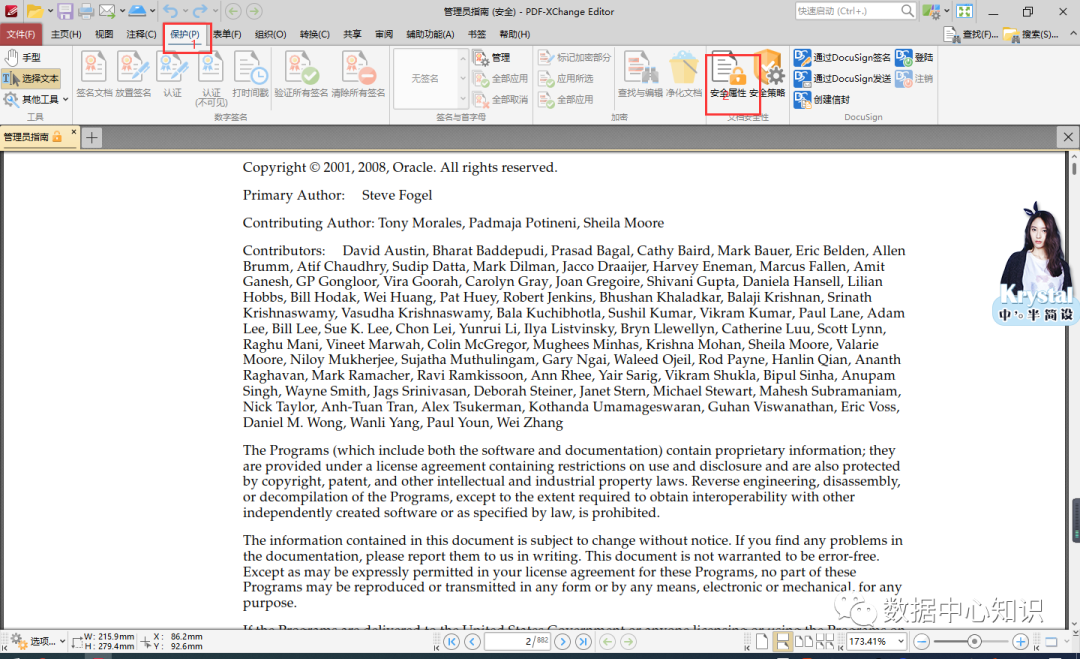Select continuous page layout
Viewport: 1080px width, 659px height.
click(782, 642)
